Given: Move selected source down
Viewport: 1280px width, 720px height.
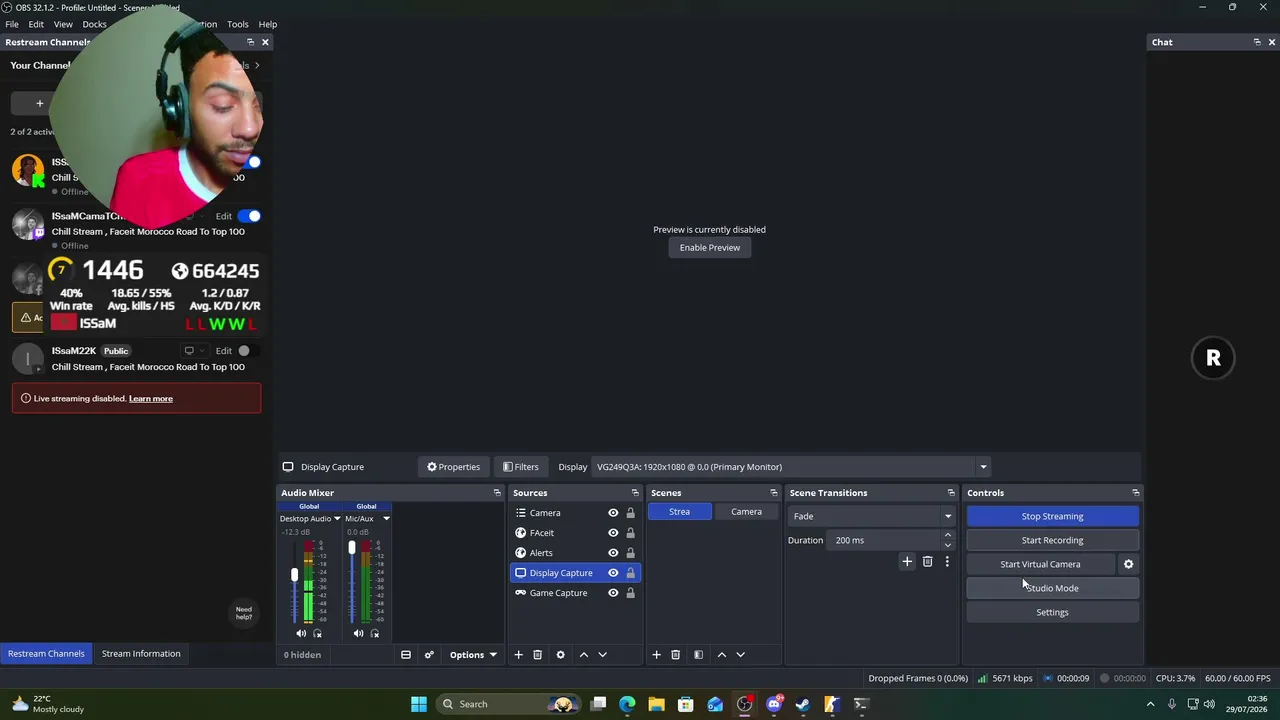Looking at the screenshot, I should [x=602, y=655].
